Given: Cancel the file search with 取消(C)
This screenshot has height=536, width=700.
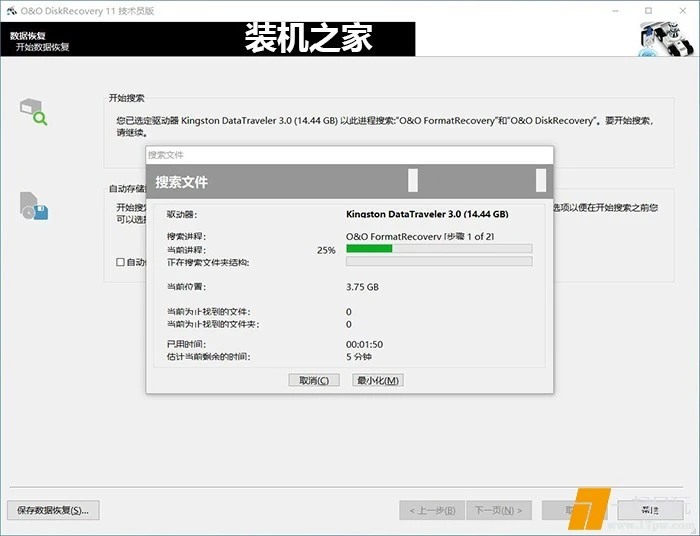Looking at the screenshot, I should coord(313,380).
